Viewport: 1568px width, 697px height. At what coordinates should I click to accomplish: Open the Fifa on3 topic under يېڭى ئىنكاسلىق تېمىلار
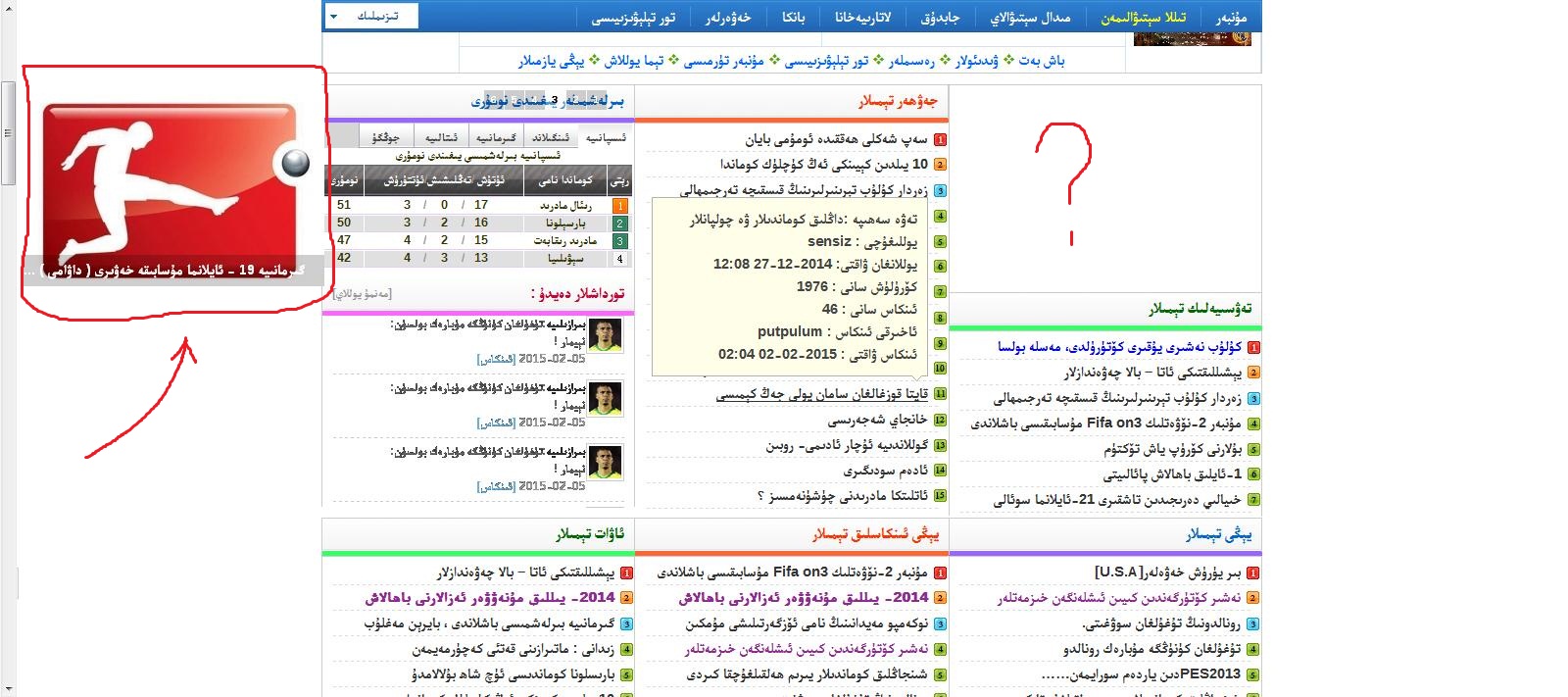792,573
